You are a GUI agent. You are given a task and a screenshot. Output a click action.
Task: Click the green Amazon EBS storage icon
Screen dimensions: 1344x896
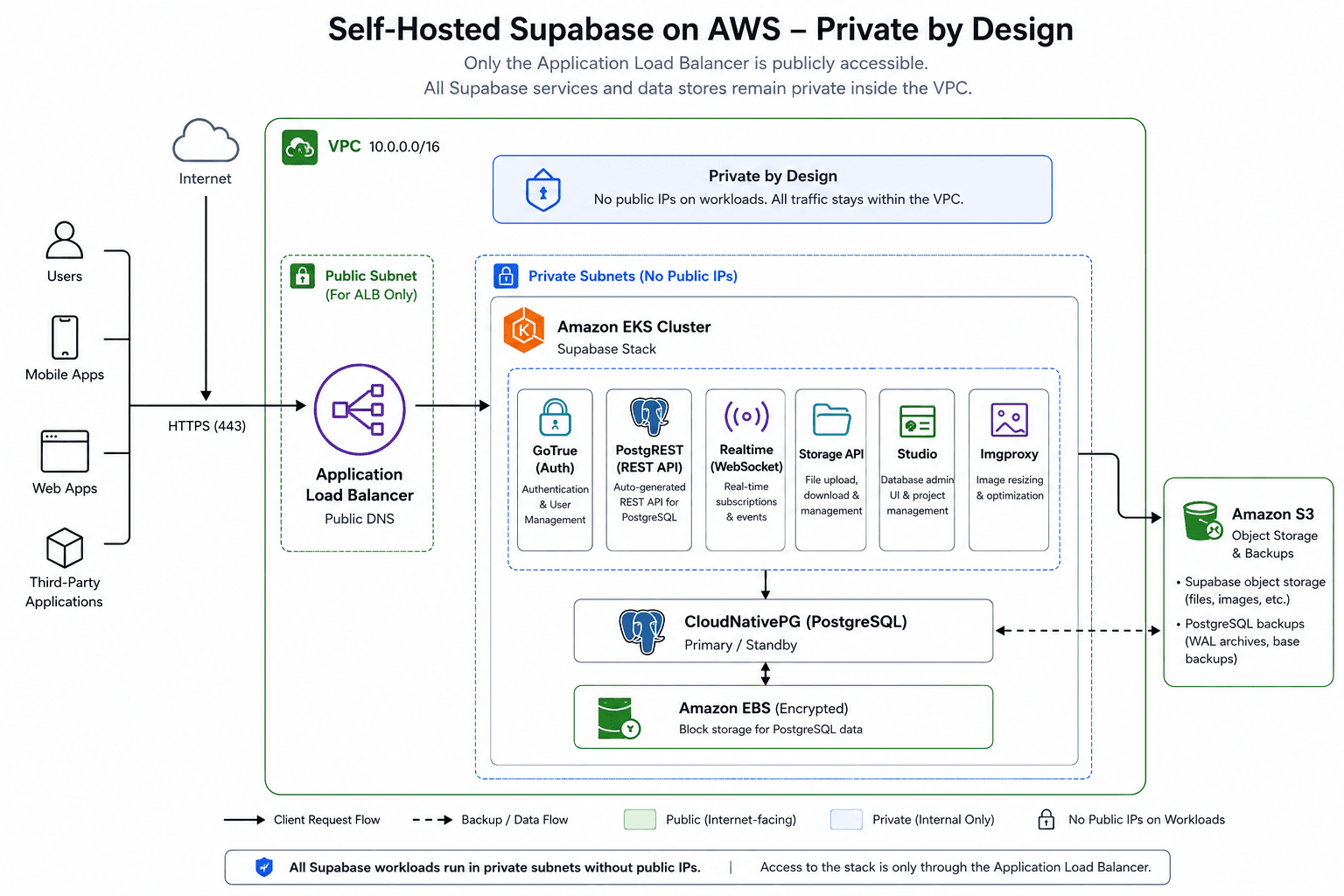619,718
